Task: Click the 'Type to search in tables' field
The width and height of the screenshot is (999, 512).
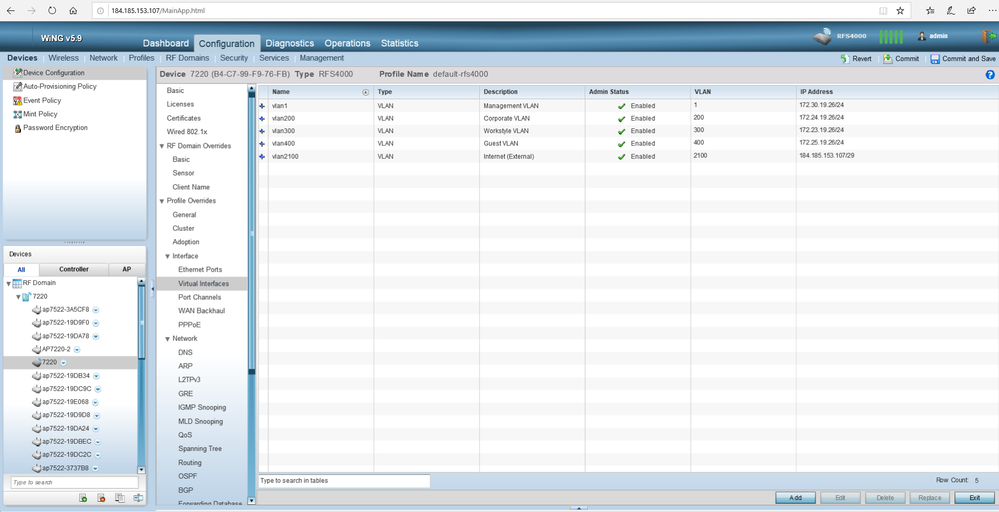Action: pos(344,481)
